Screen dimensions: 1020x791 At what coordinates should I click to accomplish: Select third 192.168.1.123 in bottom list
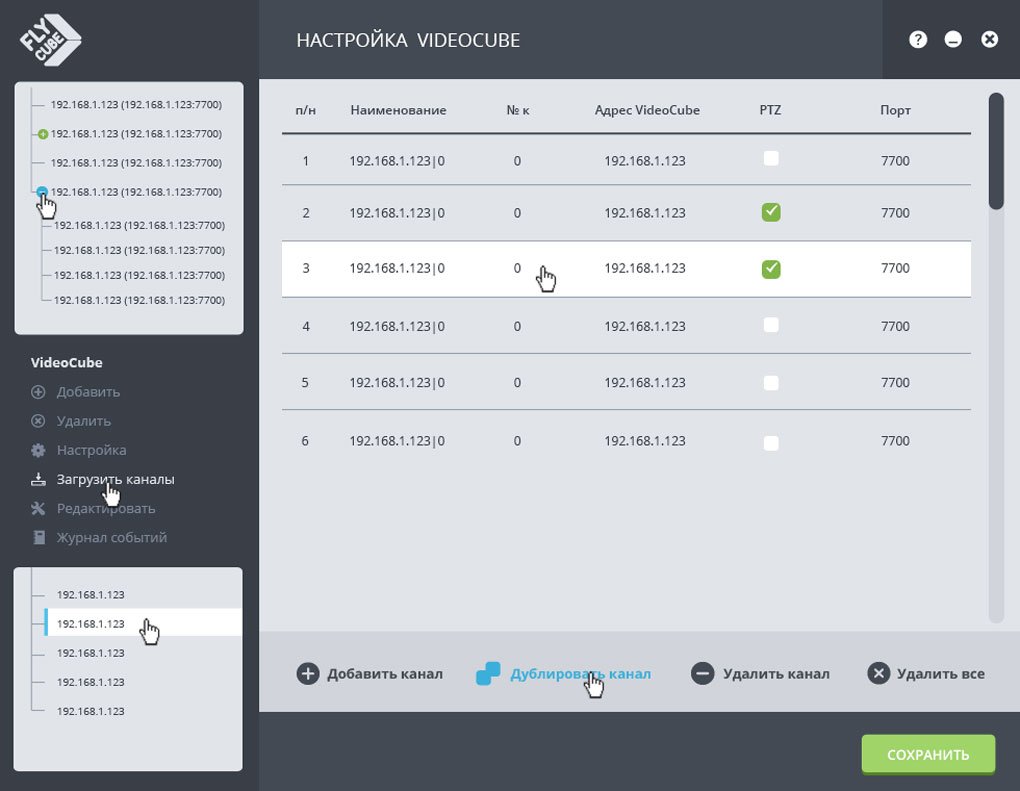pos(90,653)
